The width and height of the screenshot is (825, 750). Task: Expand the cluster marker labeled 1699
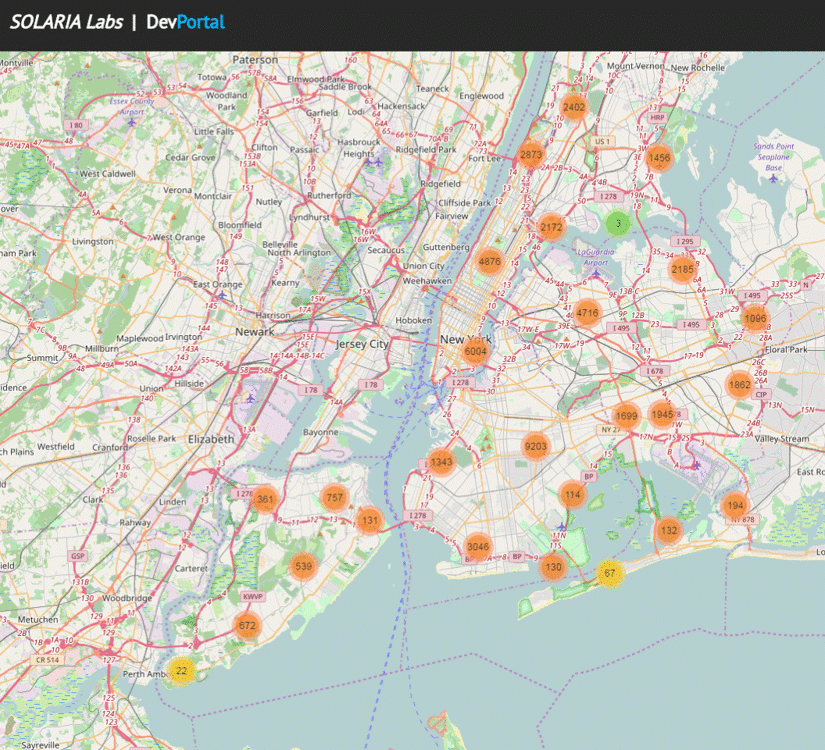[626, 416]
